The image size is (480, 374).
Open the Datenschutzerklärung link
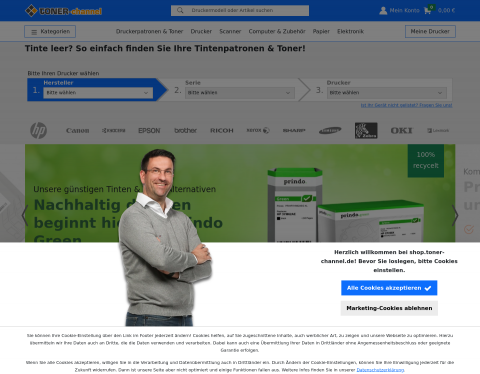pos(380,370)
